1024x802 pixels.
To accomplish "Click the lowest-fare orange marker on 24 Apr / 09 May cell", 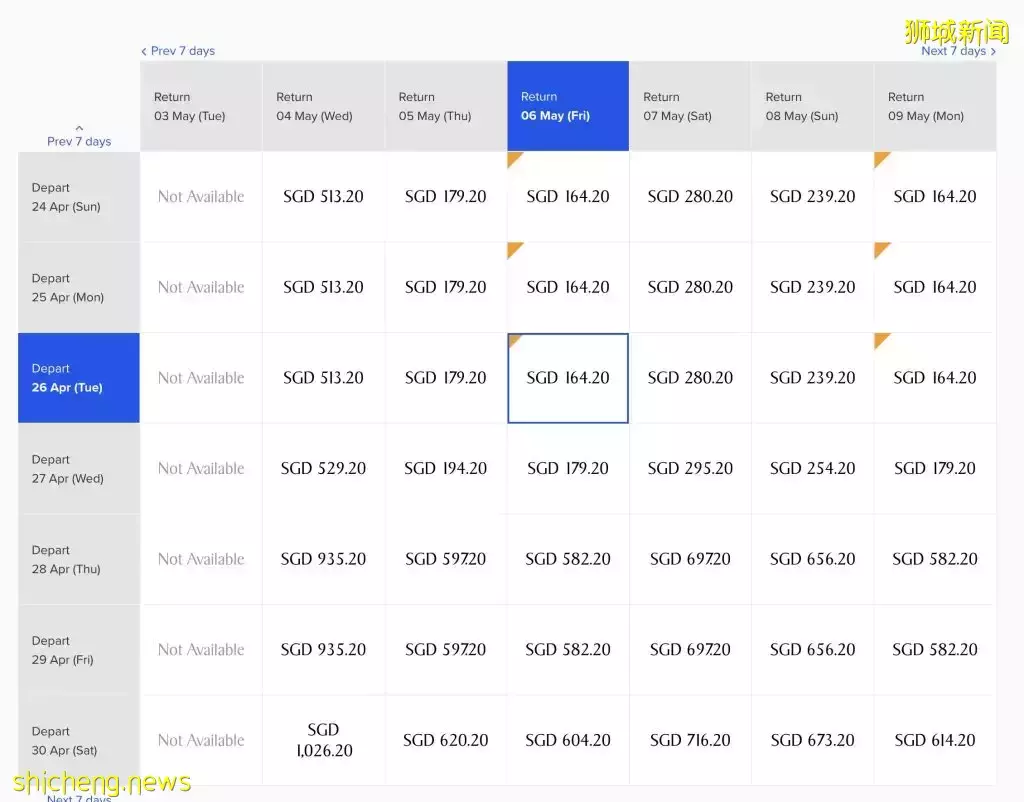I will point(880,158).
